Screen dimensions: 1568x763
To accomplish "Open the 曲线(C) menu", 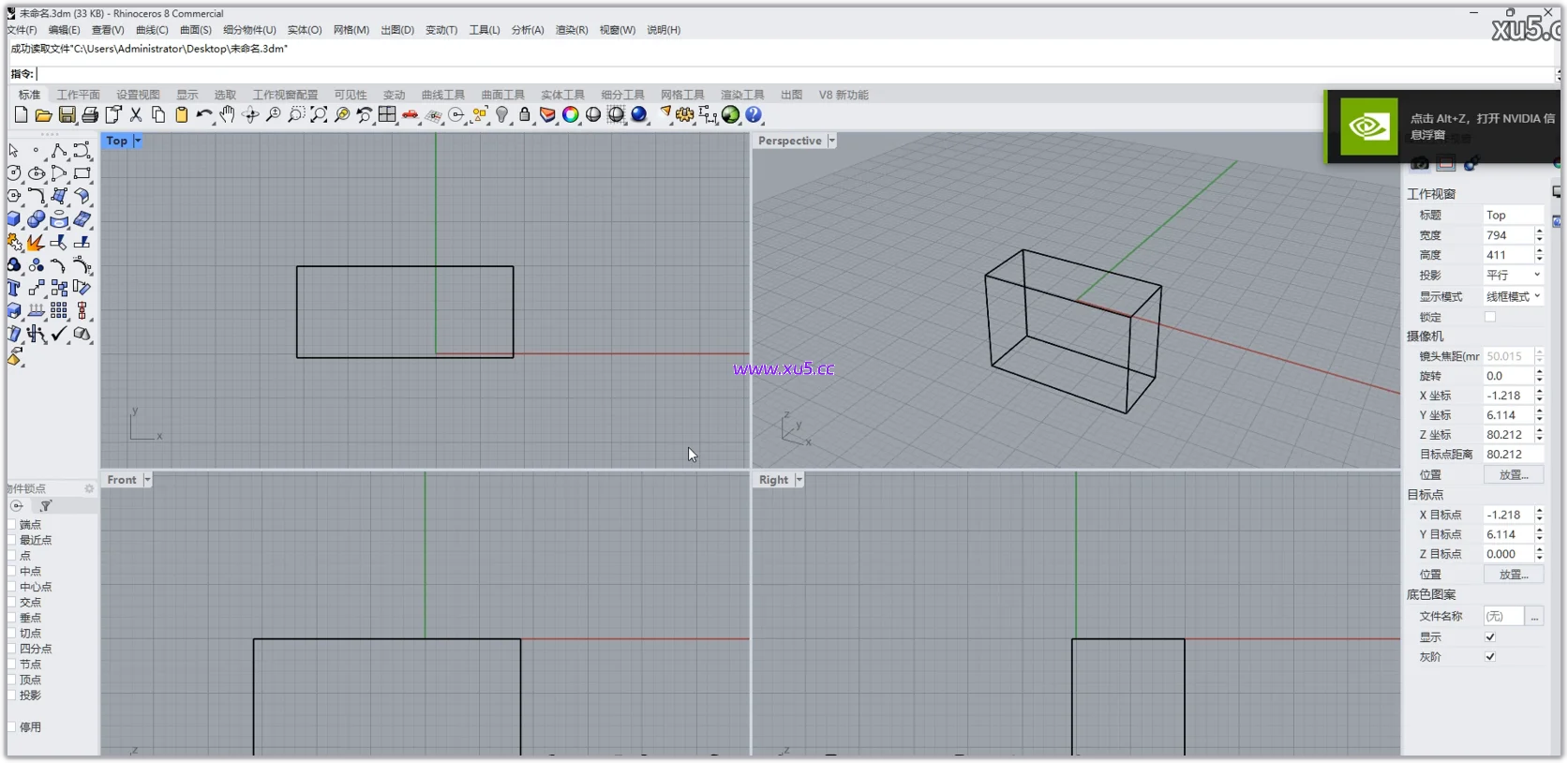I will pyautogui.click(x=152, y=30).
